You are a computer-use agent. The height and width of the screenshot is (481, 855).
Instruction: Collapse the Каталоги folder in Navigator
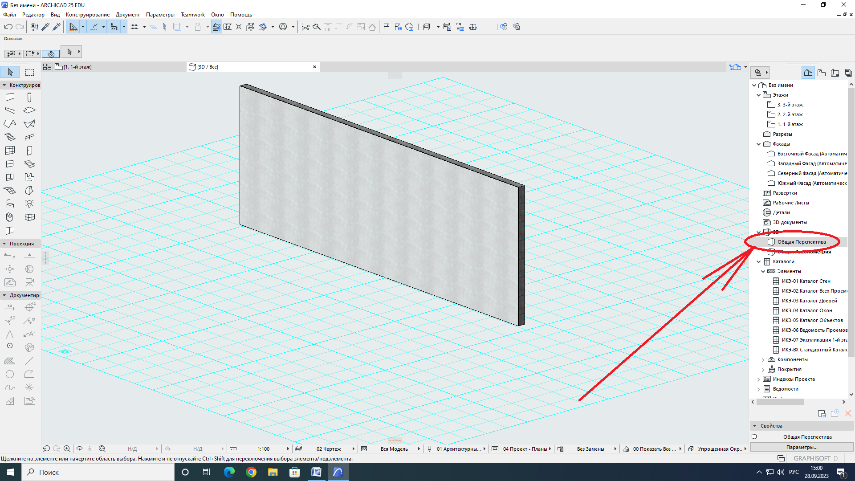click(759, 262)
